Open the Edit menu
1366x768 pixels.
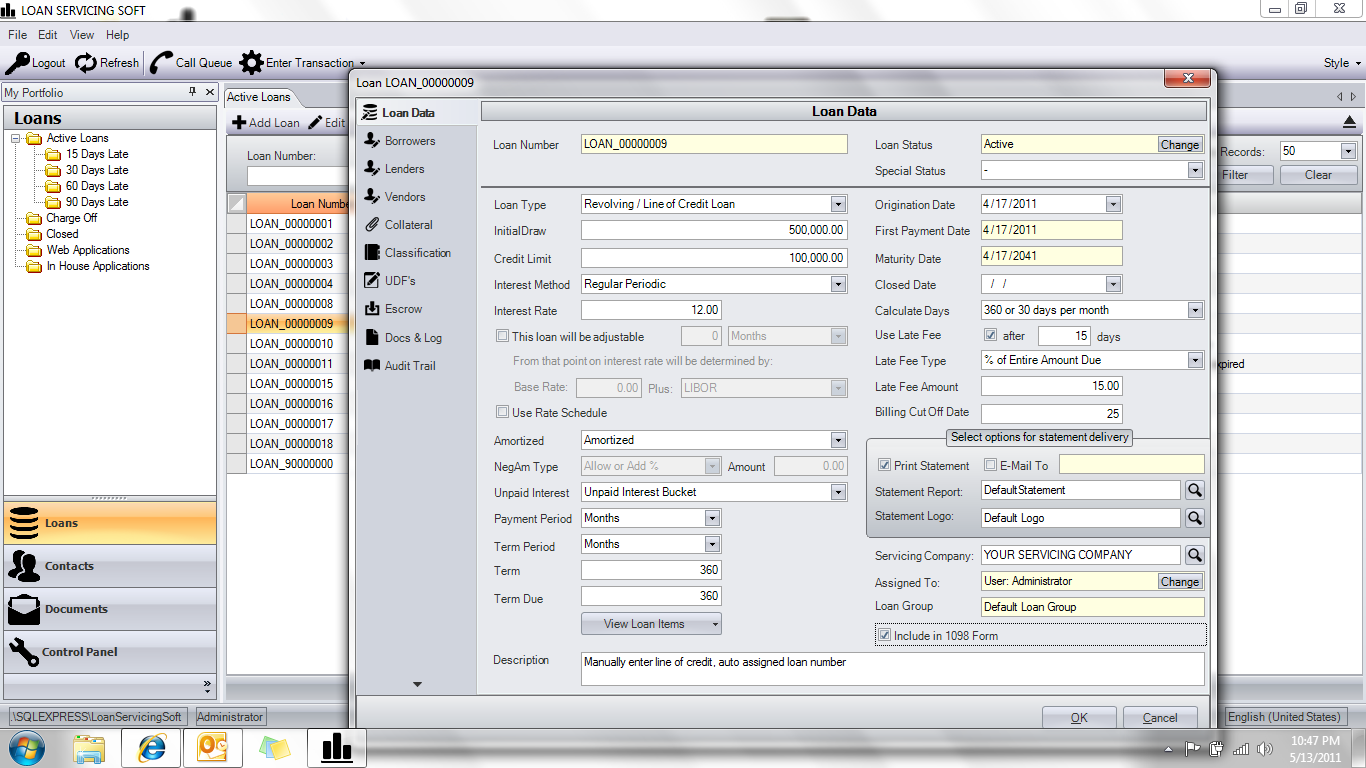point(48,35)
